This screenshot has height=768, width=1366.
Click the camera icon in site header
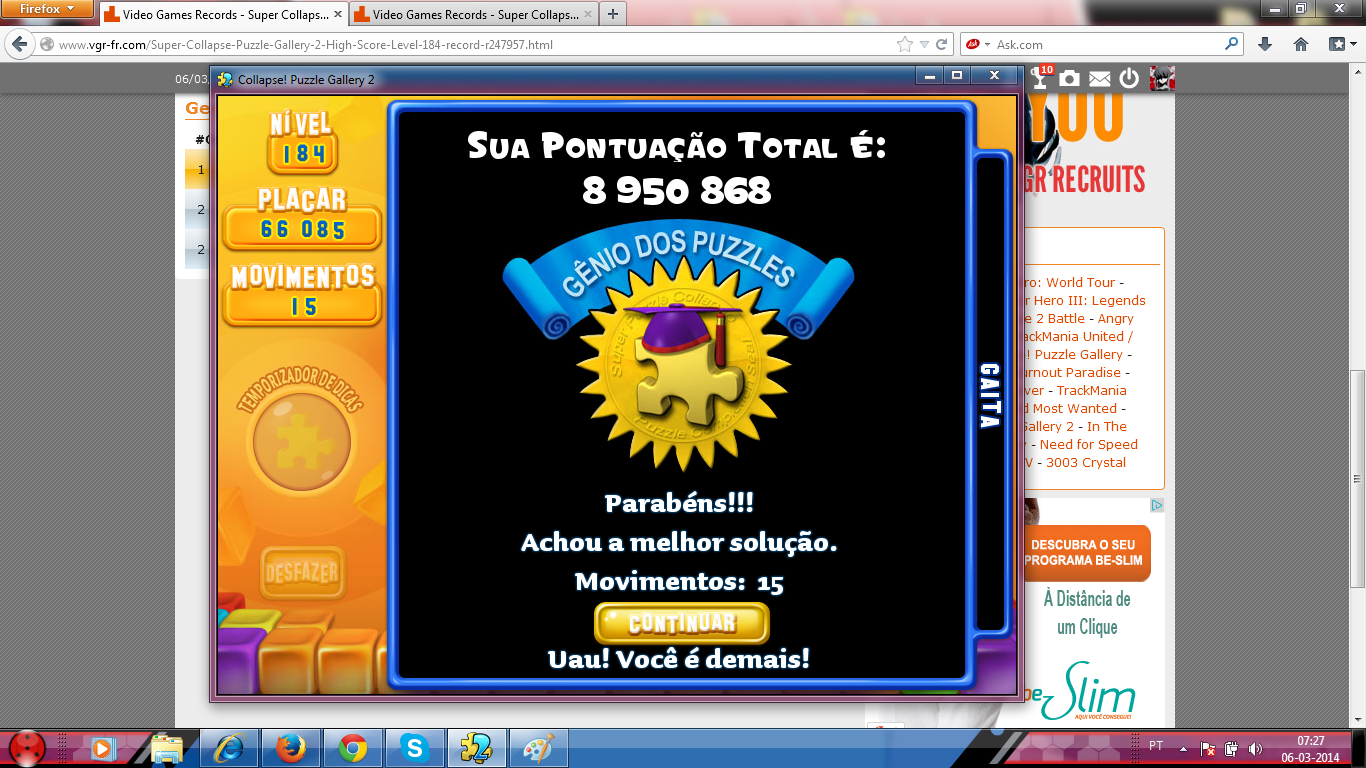tap(1070, 78)
